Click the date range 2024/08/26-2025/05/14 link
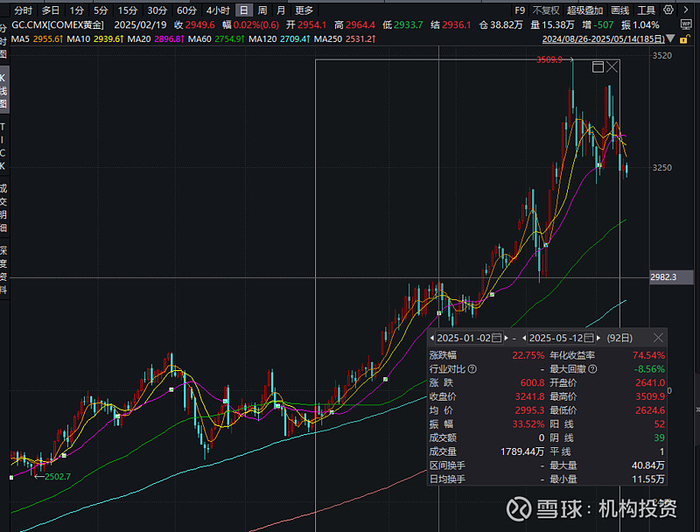This screenshot has height=532, width=700. click(x=603, y=39)
